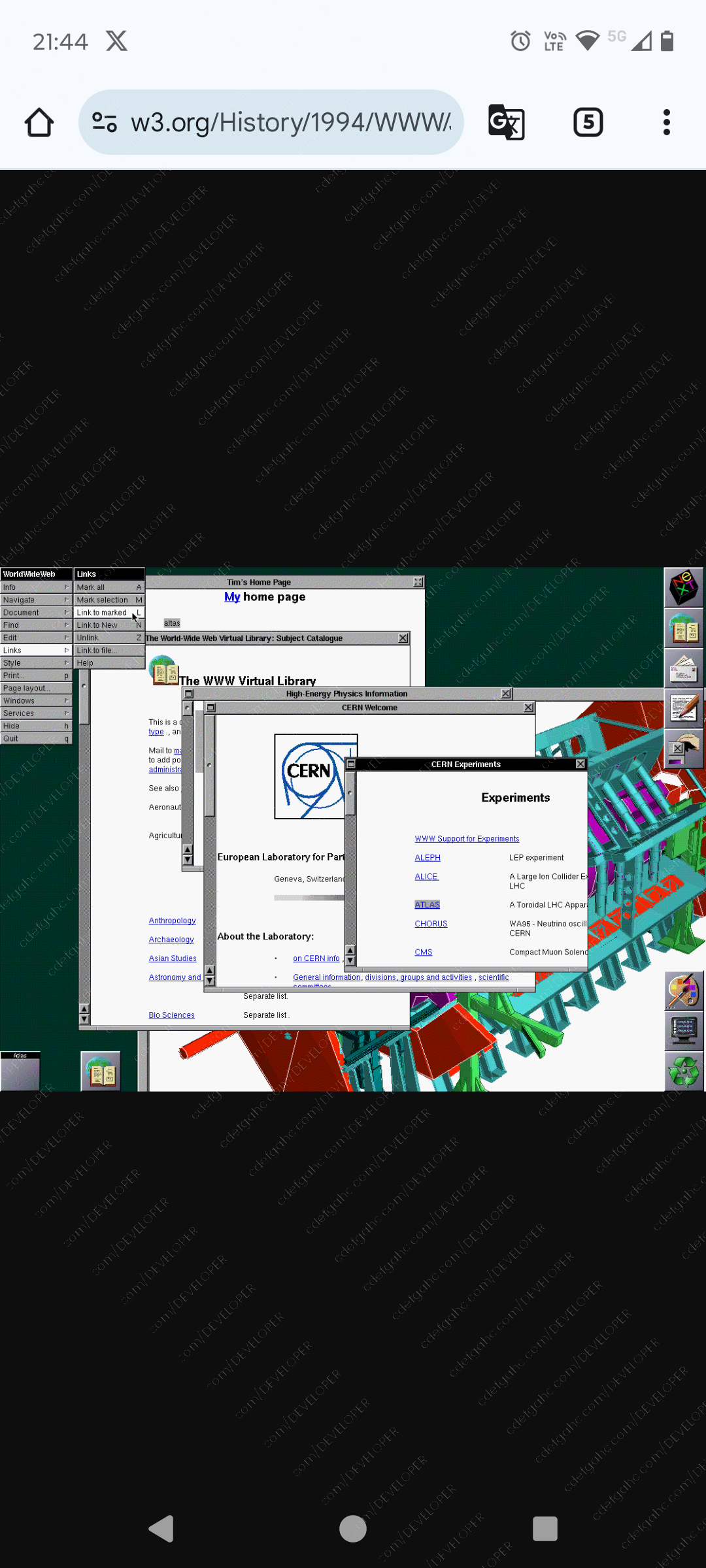Viewport: 706px width, 1568px height.
Task: Open the ALEPH experiment link
Action: click(x=428, y=857)
